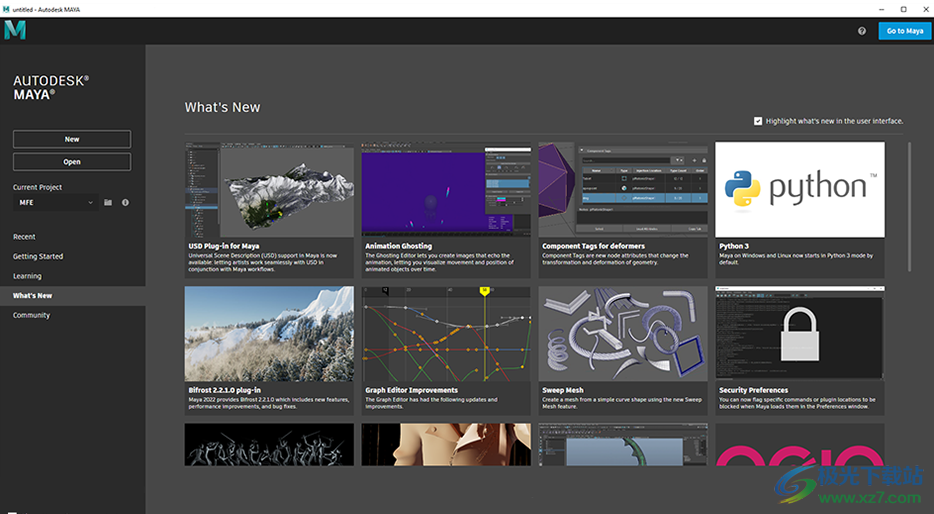
Task: Create a new scene with New button
Action: (x=72, y=139)
